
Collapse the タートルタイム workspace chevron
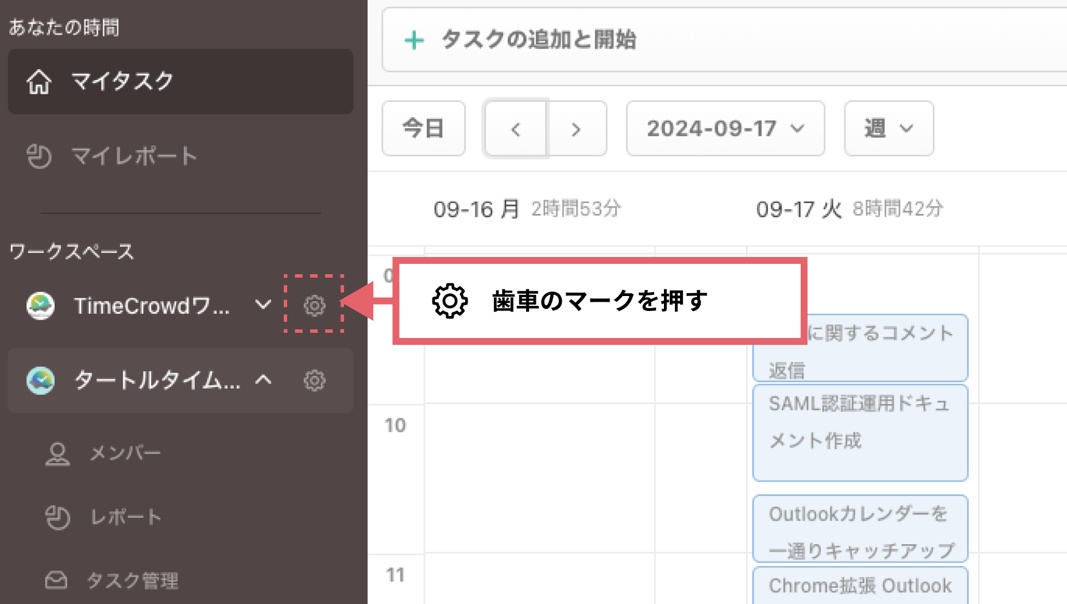pos(263,380)
